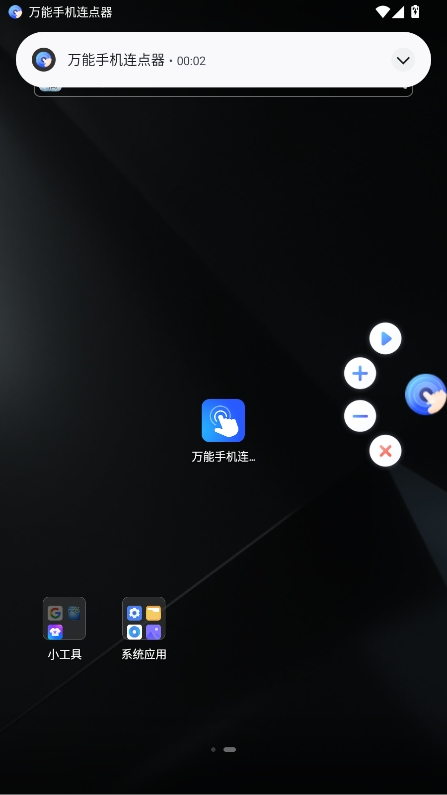Tap the floating play button
The height and width of the screenshot is (795, 447).
point(385,338)
